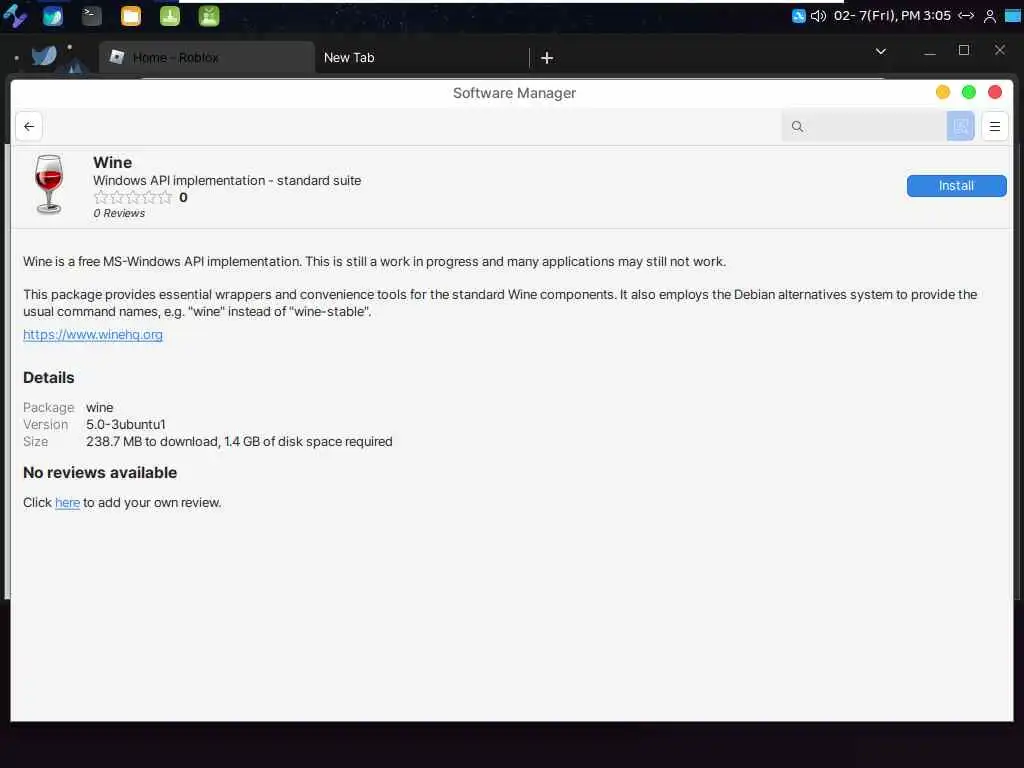
Task: Click the '238.7 MB to download' size value
Action: (x=239, y=441)
